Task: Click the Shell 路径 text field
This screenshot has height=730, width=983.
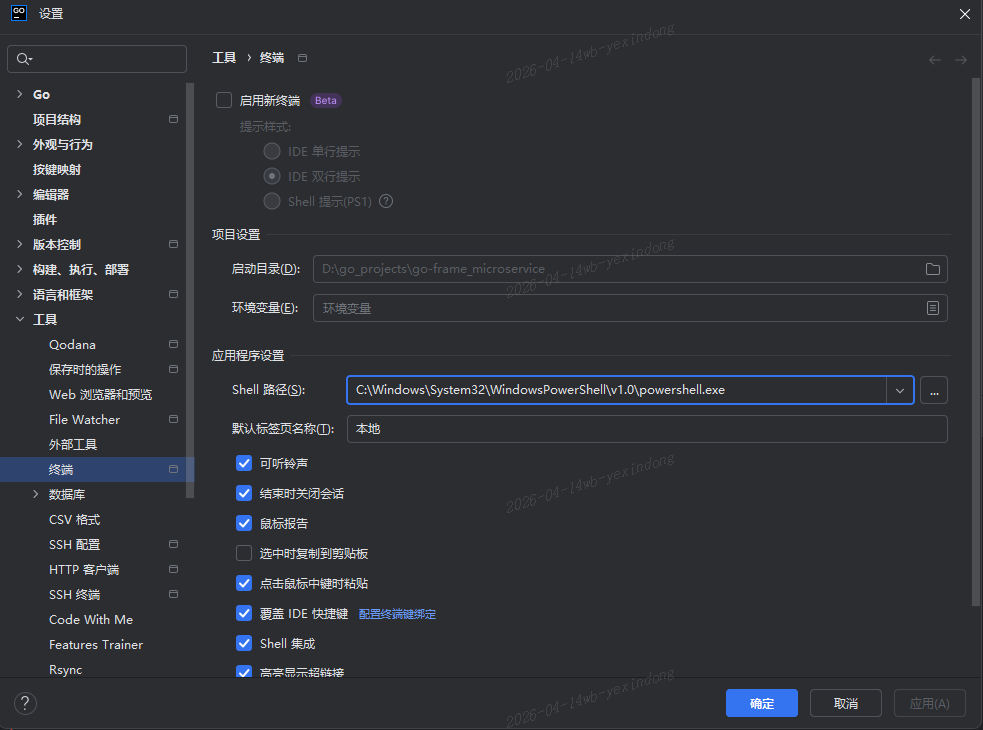Action: click(617, 390)
